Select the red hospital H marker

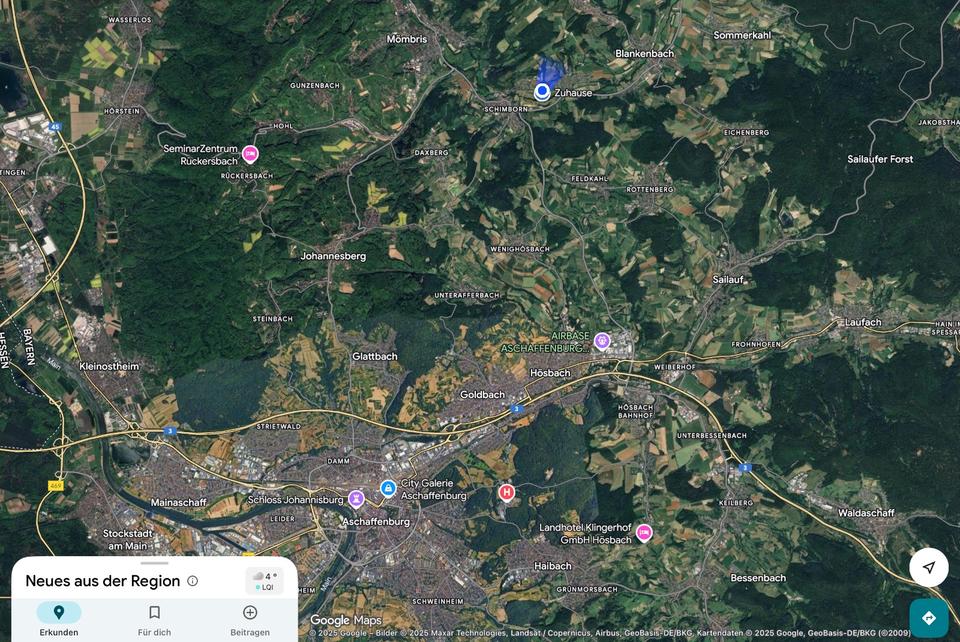click(507, 492)
